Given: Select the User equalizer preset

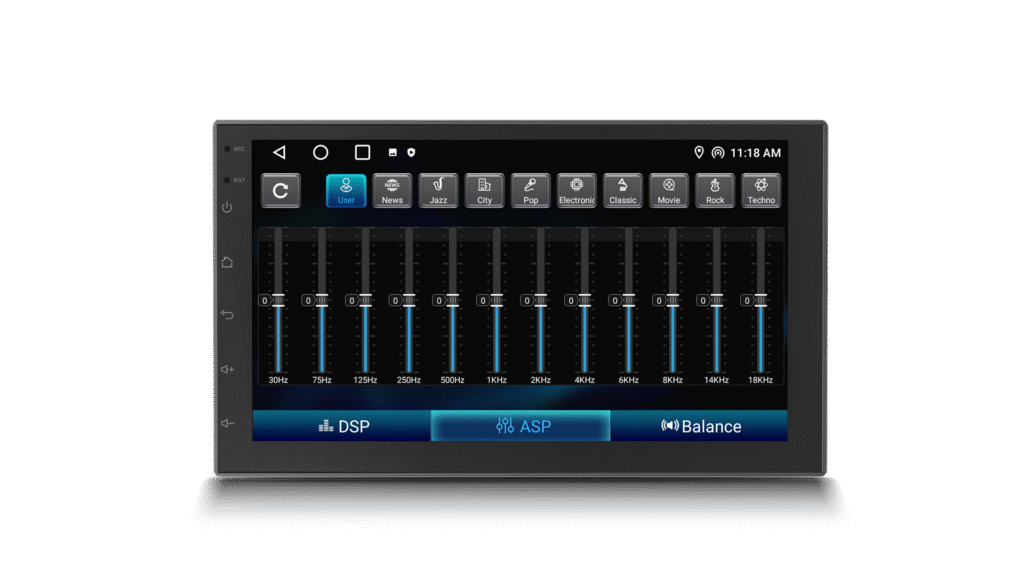Looking at the screenshot, I should point(346,190).
